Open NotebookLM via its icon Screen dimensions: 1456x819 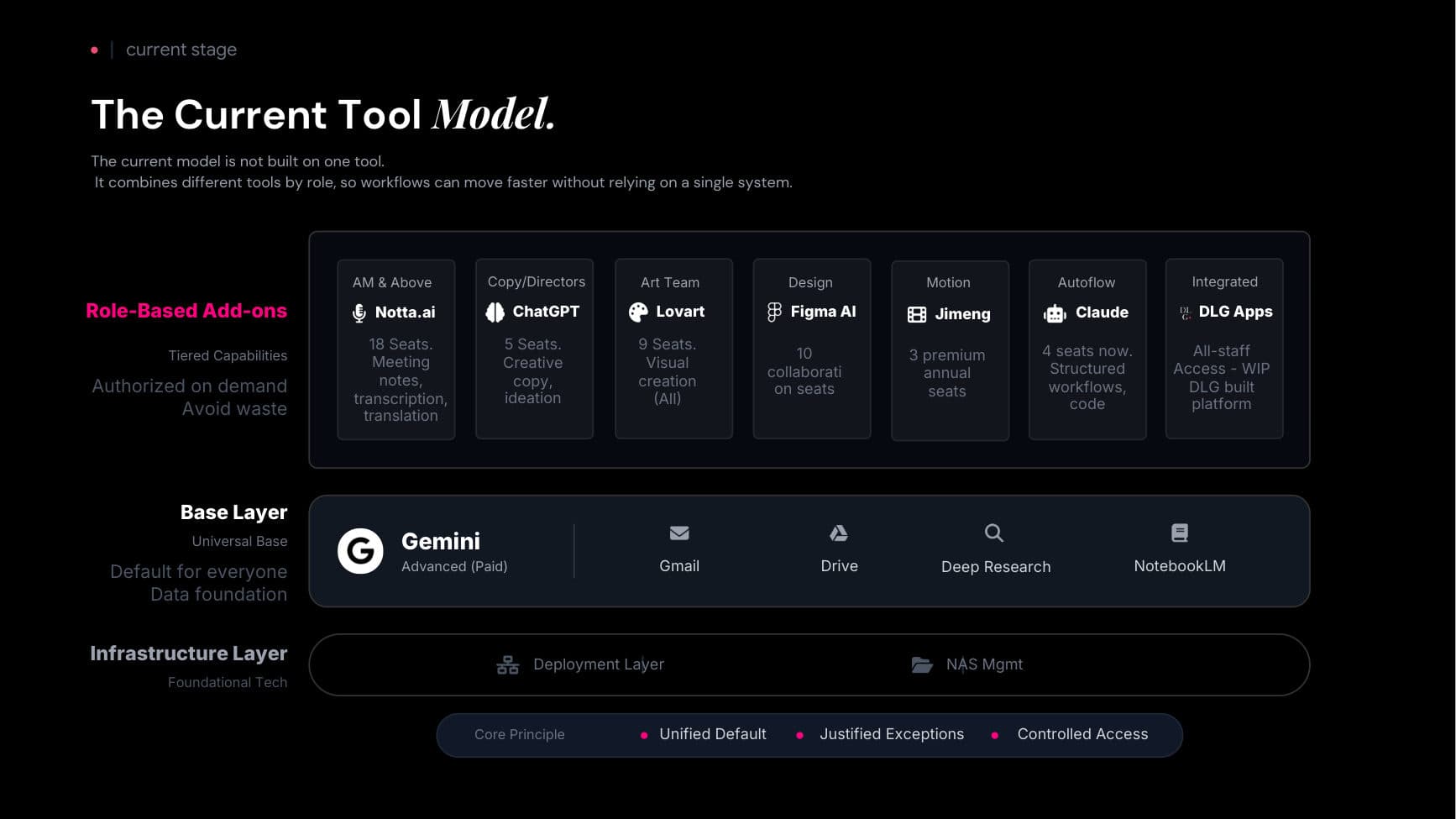coord(1179,532)
